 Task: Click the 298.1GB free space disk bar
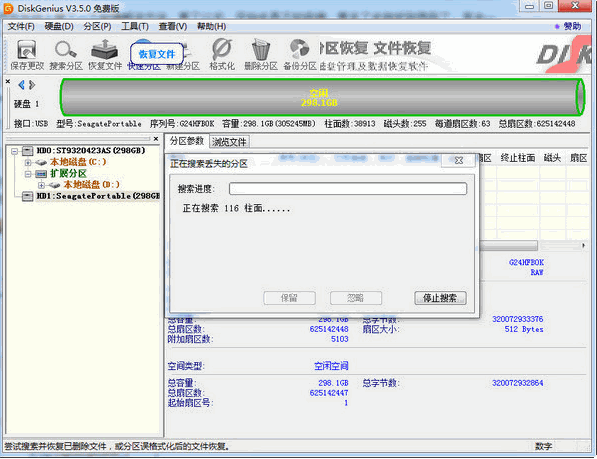coord(322,97)
